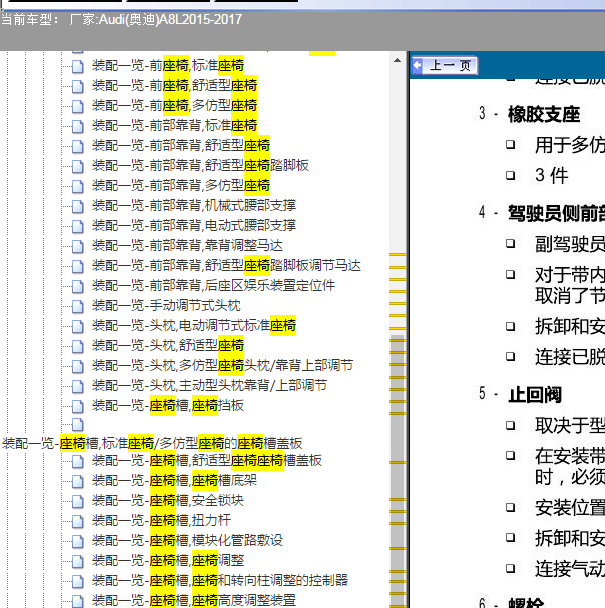Click heading 橡胶支座 in document pane
This screenshot has width=605, height=608.
544,114
